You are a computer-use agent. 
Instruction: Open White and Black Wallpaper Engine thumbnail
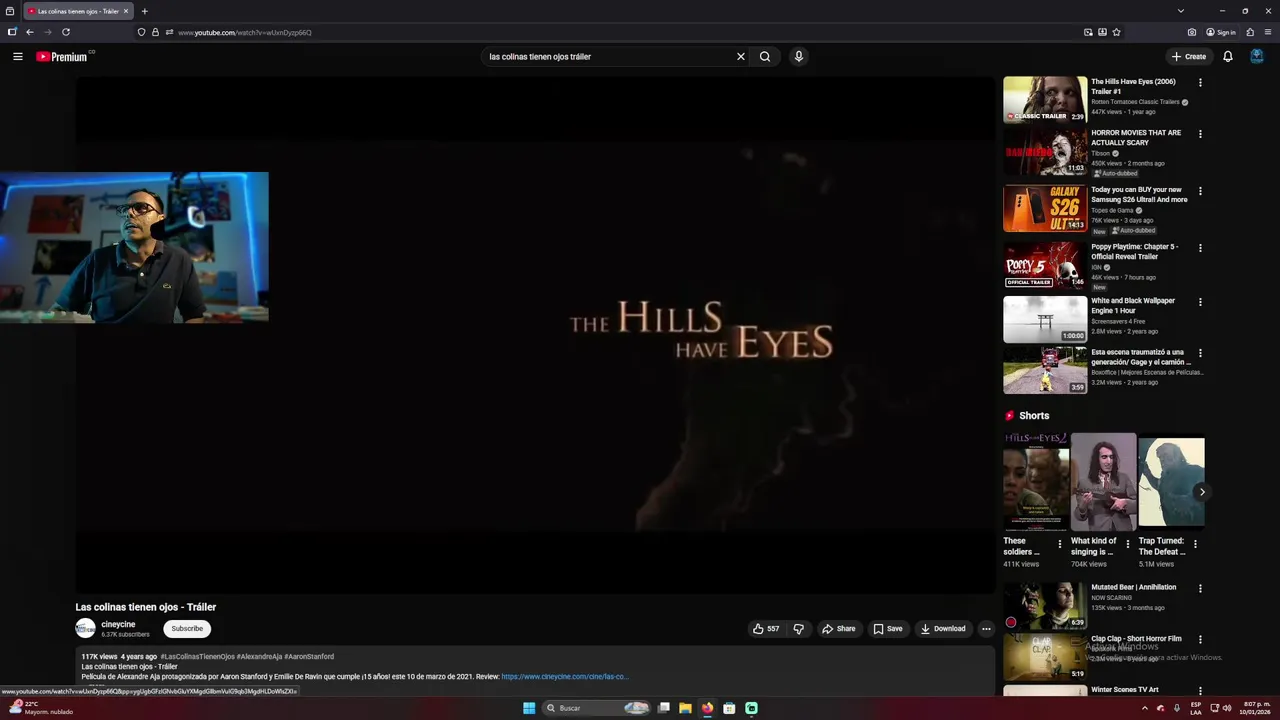1045,319
